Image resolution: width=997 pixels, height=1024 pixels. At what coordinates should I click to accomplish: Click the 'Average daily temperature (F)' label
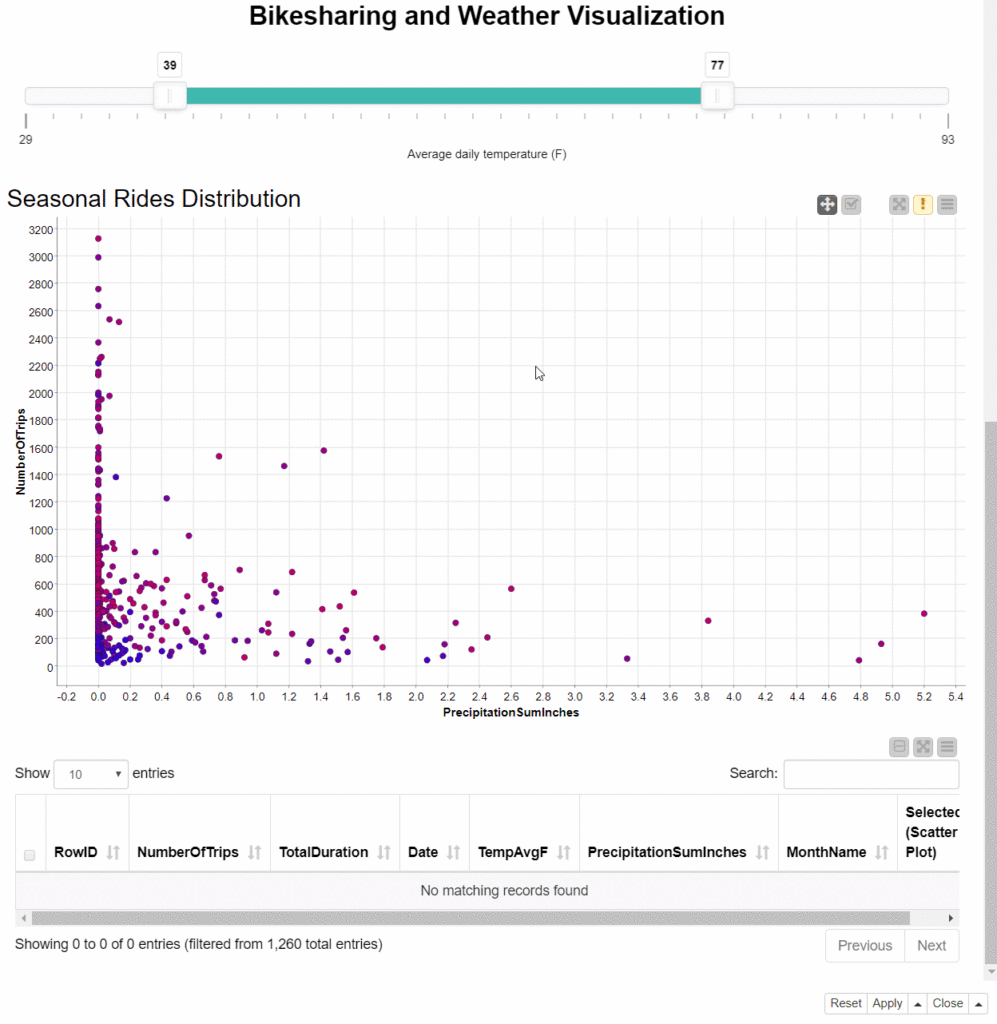486,154
